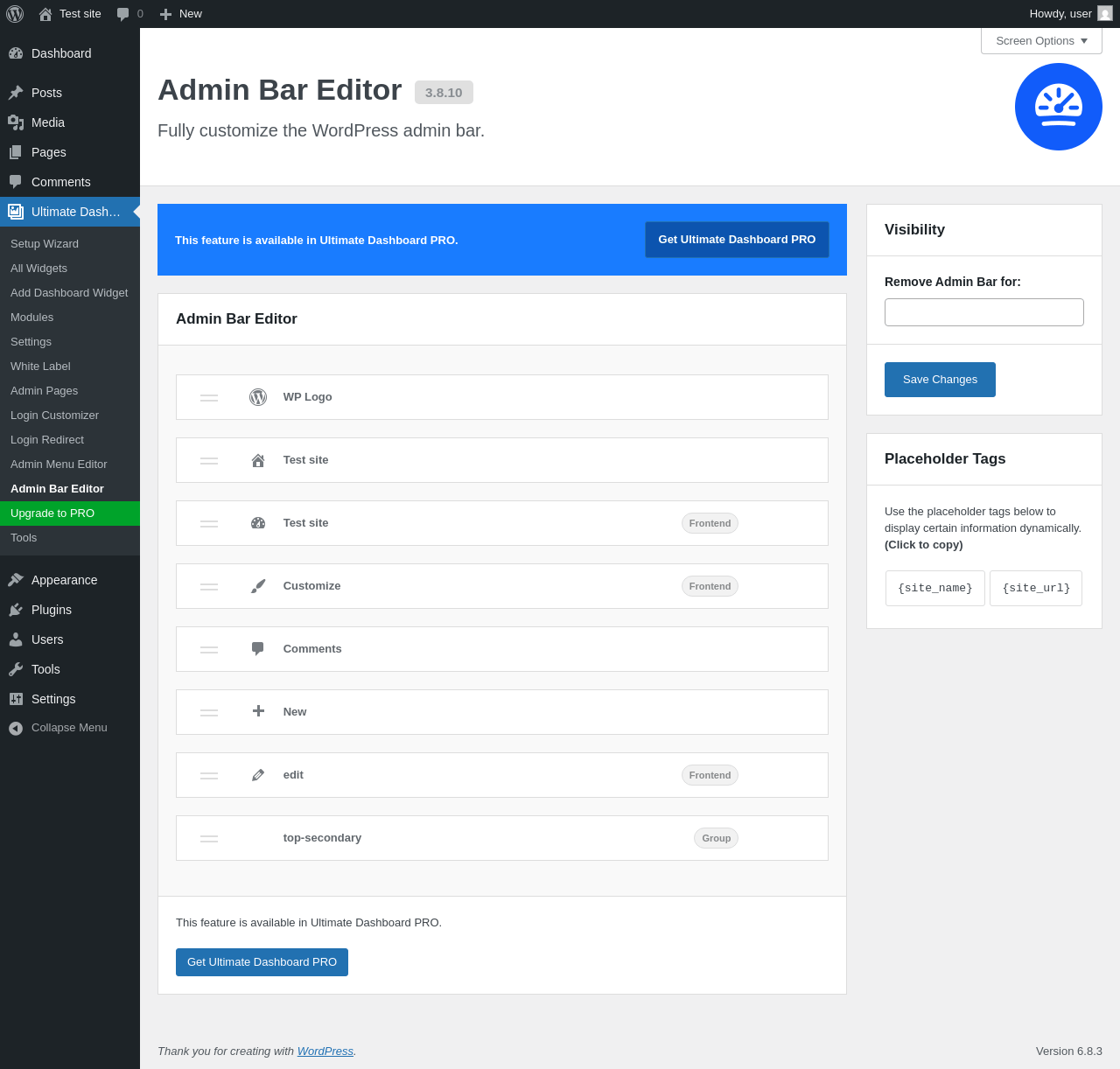The height and width of the screenshot is (1069, 1120).
Task: Click the Ultimate Dashboard icon in sidebar
Action: coord(16,212)
